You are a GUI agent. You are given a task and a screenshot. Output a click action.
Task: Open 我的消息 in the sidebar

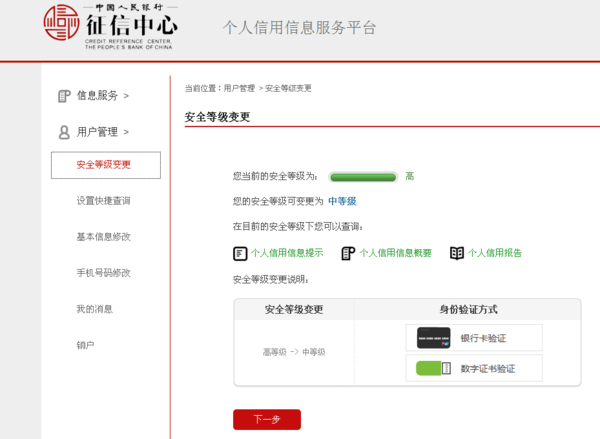coord(94,309)
